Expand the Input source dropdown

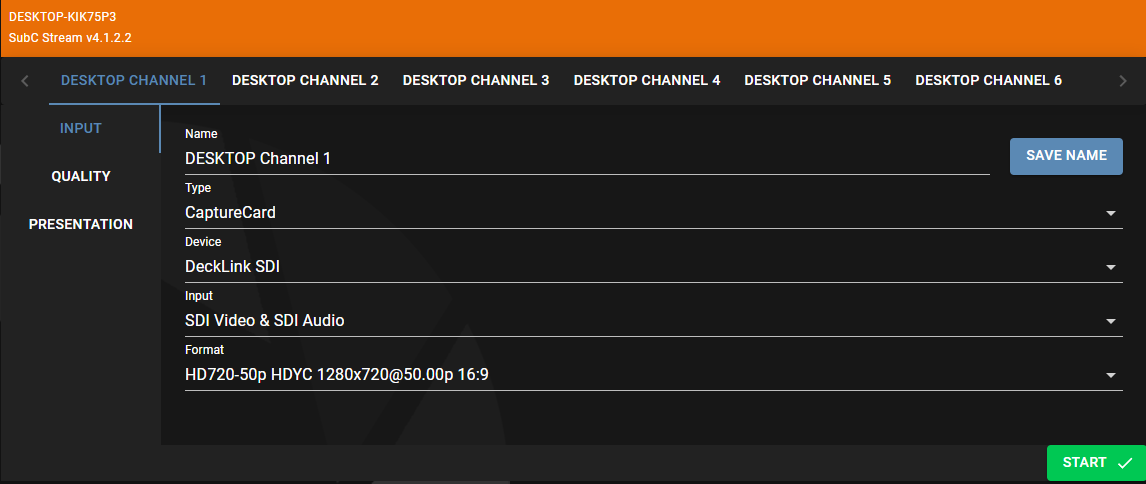1110,321
